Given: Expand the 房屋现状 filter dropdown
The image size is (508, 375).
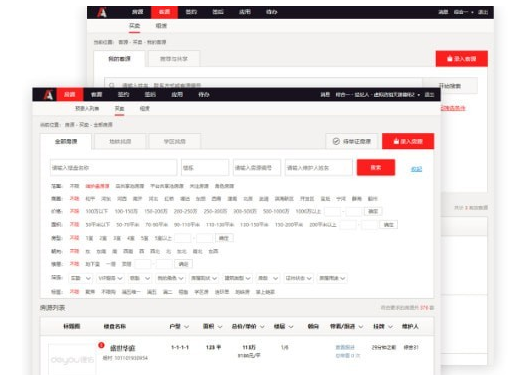Looking at the screenshot, I should pyautogui.click(x=204, y=278).
